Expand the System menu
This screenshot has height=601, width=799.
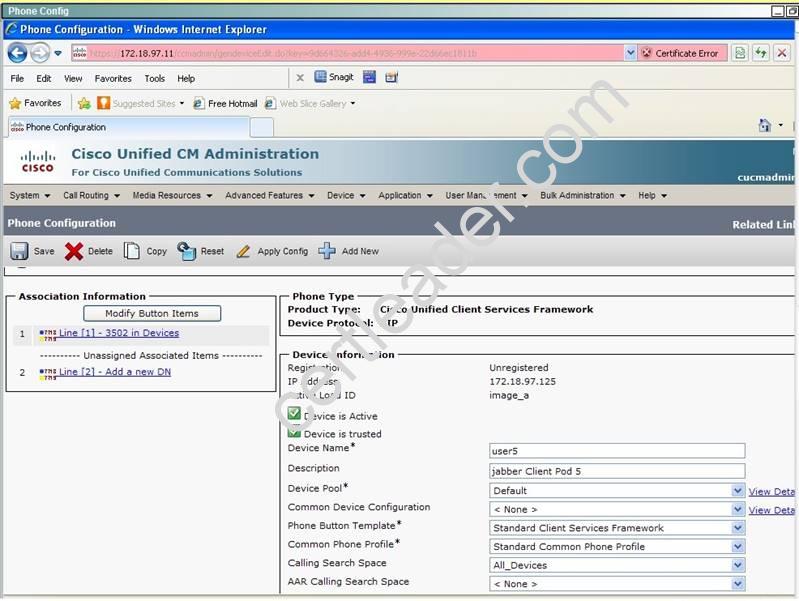[x=30, y=195]
